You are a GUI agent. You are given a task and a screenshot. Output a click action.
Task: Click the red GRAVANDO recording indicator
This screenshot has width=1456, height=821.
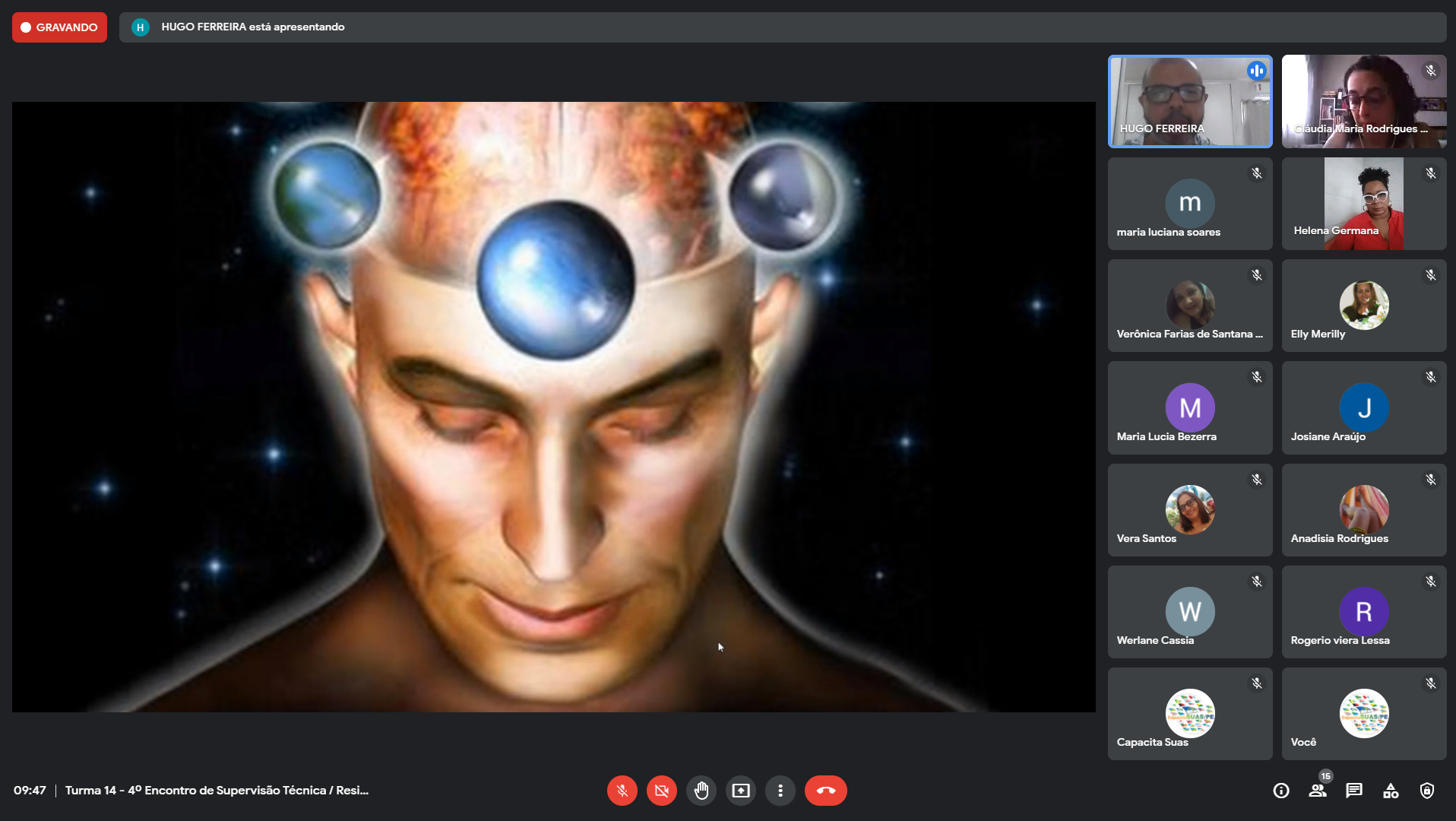click(x=59, y=27)
